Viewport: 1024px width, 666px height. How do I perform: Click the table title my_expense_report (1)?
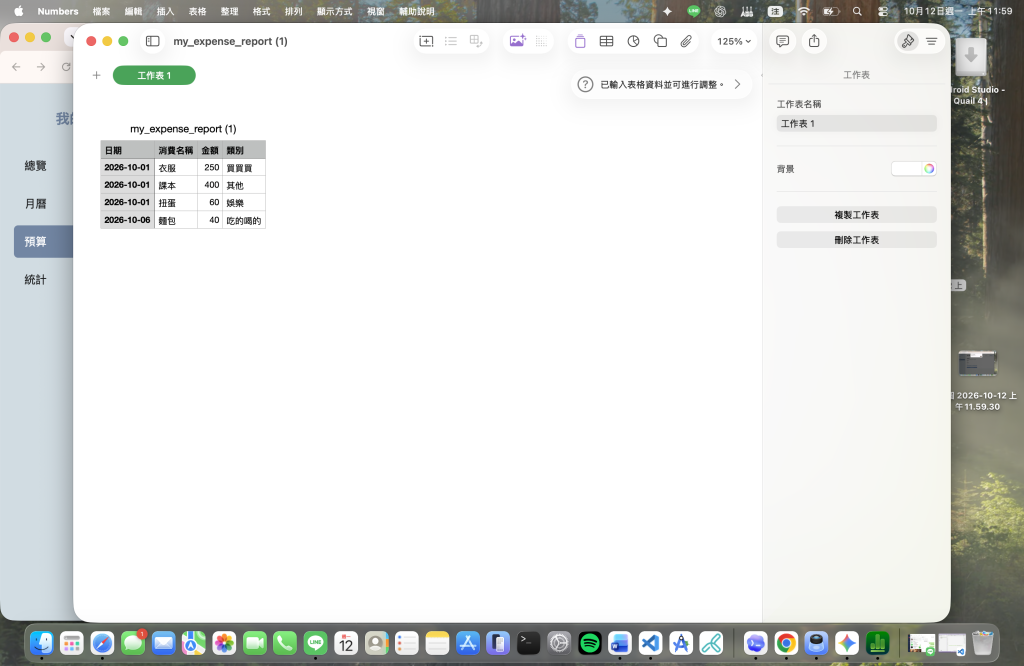click(x=183, y=129)
